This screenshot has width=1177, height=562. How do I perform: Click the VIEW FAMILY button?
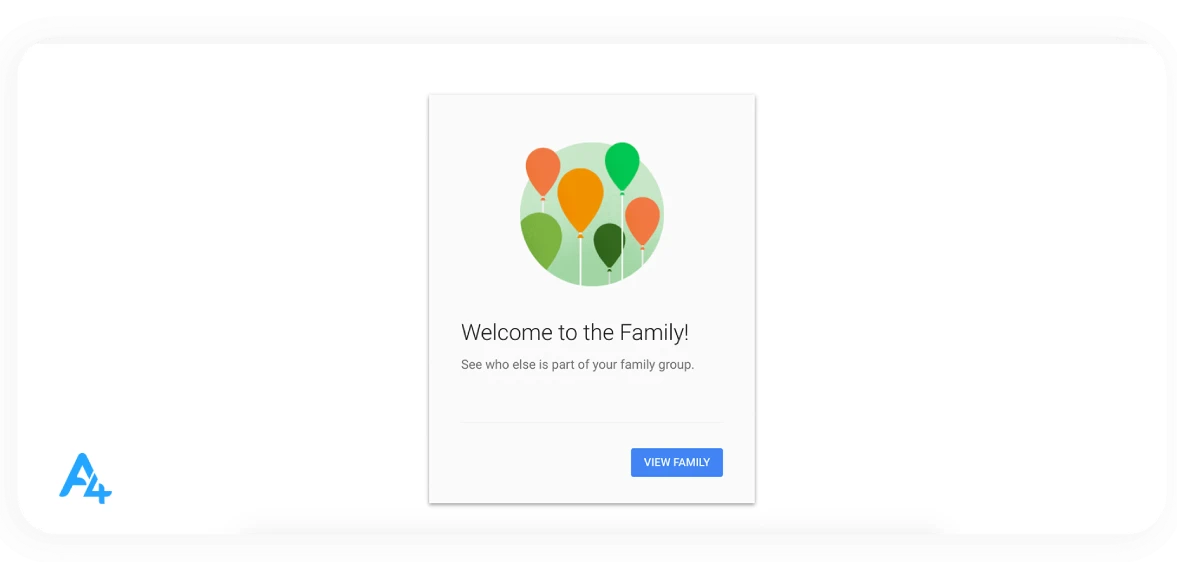click(676, 462)
